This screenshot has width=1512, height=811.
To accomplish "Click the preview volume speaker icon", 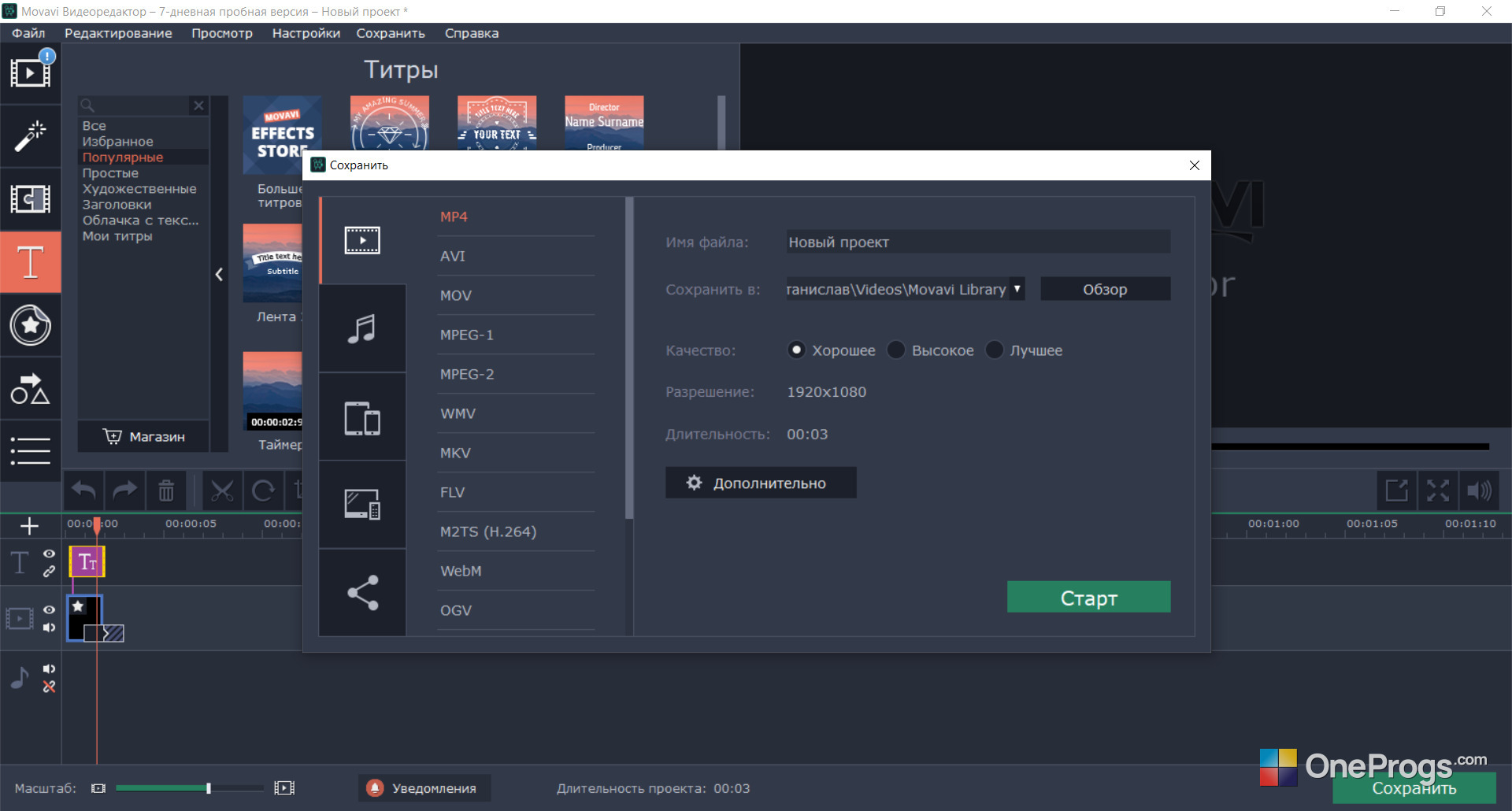I will point(1479,491).
